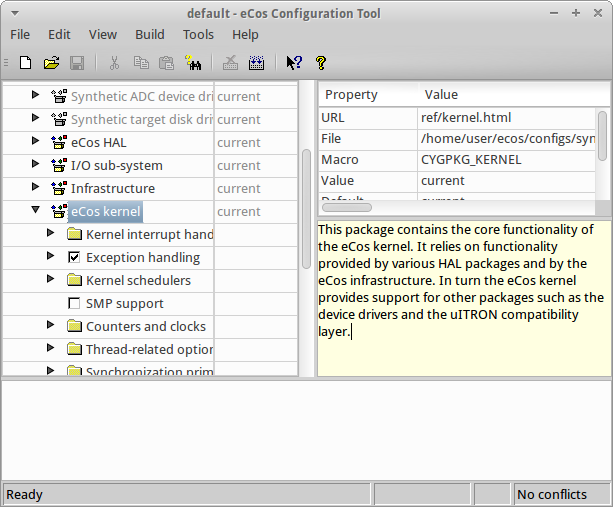Viewport: 613px width, 507px height.
Task: Click the Kernel schedulers folder icon
Action: coord(74,280)
